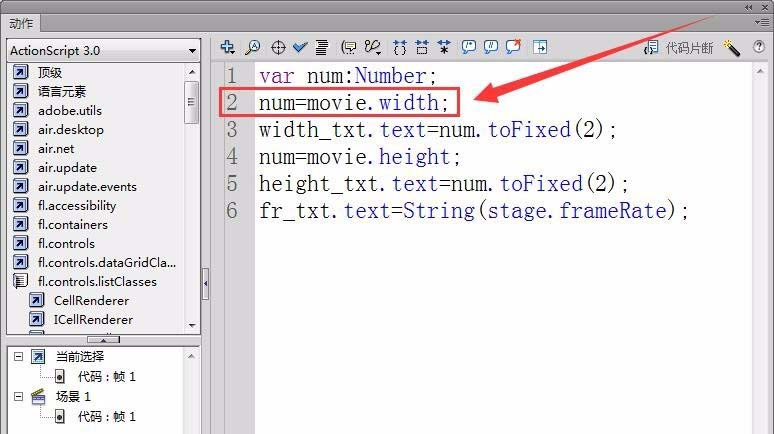This screenshot has width=774, height=434.
Task: Apply block comment icon
Action: [468, 47]
